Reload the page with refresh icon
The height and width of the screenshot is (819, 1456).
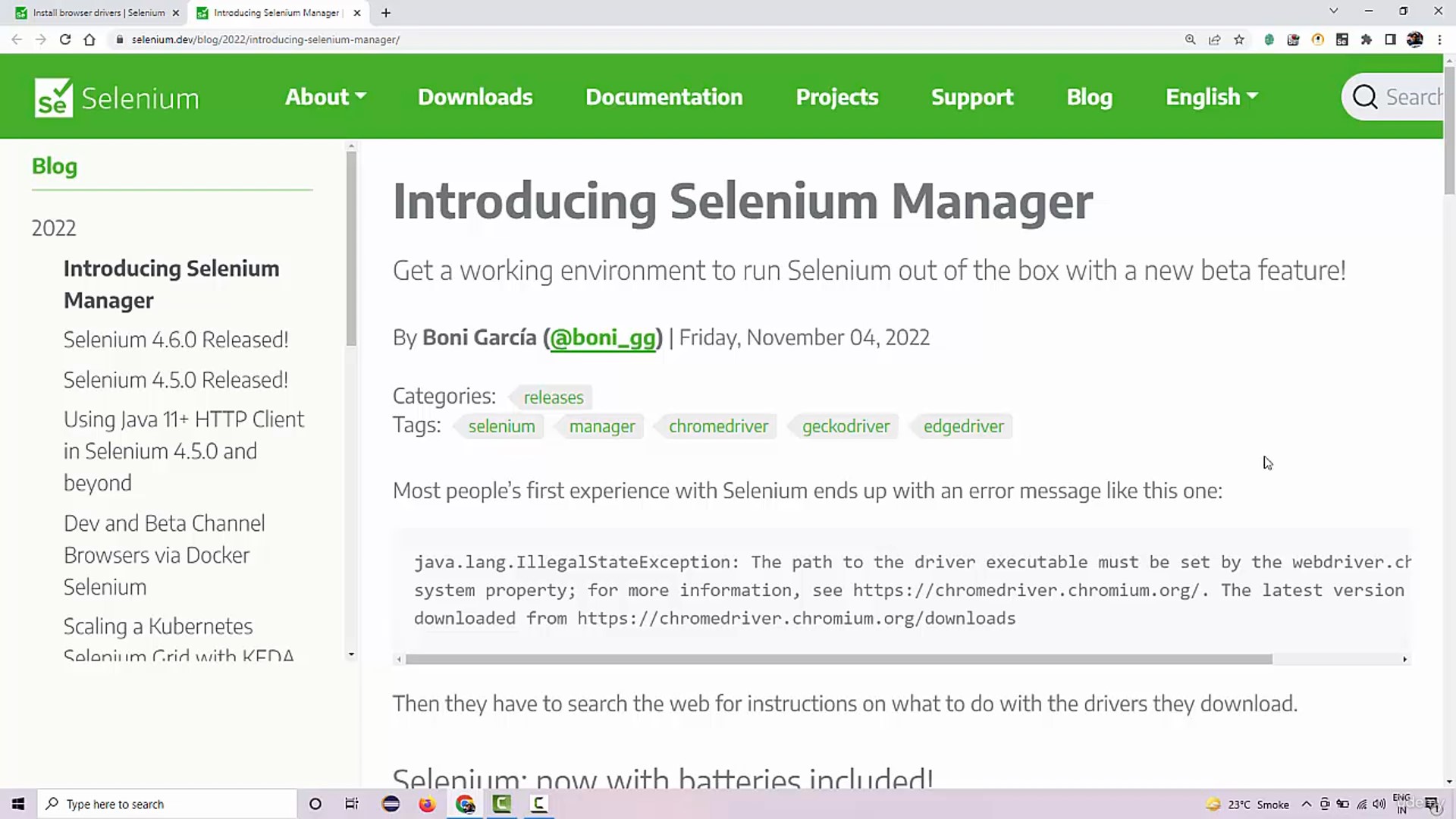[65, 39]
